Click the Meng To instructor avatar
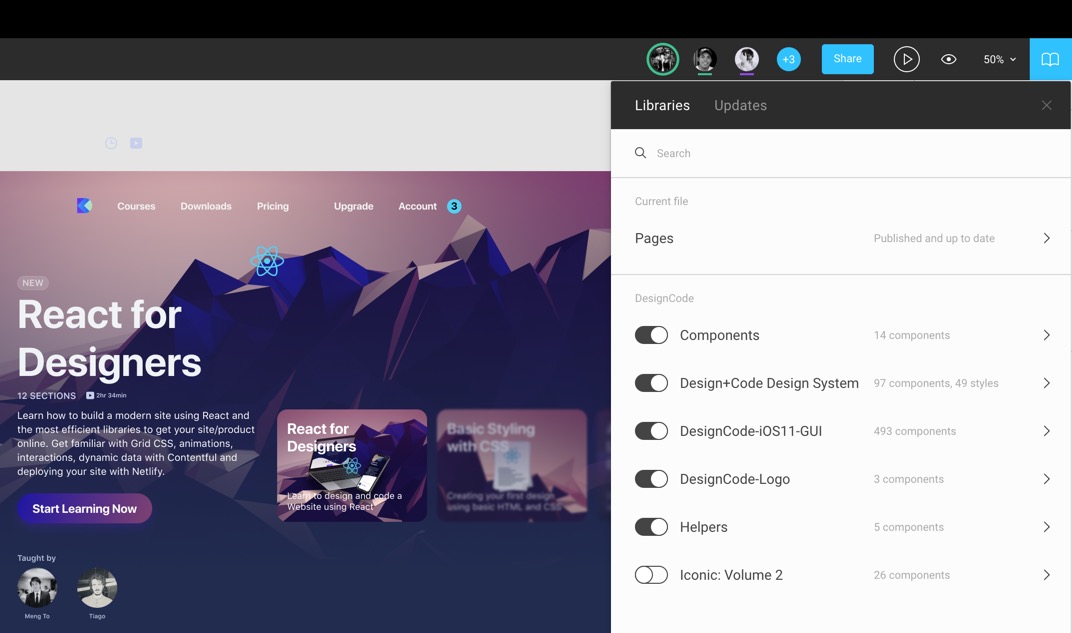Image resolution: width=1072 pixels, height=633 pixels. (x=37, y=588)
